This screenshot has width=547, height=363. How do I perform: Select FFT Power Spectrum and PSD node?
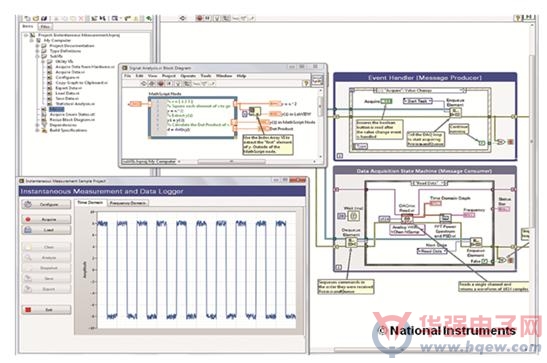click(x=445, y=218)
